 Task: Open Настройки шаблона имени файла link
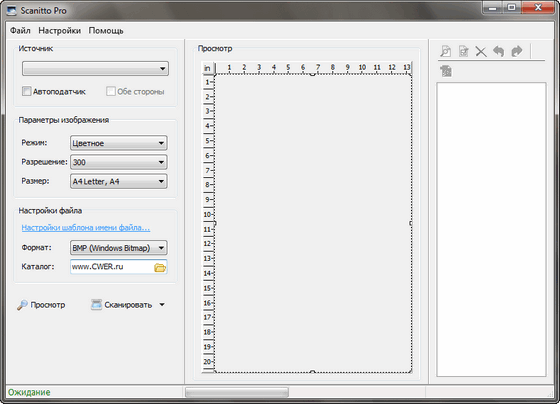point(86,228)
